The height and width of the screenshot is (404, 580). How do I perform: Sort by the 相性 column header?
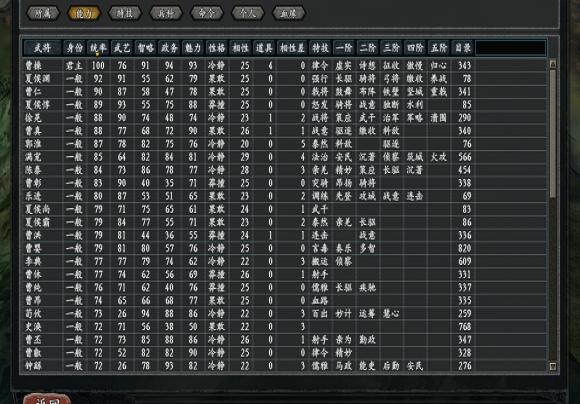pos(240,48)
